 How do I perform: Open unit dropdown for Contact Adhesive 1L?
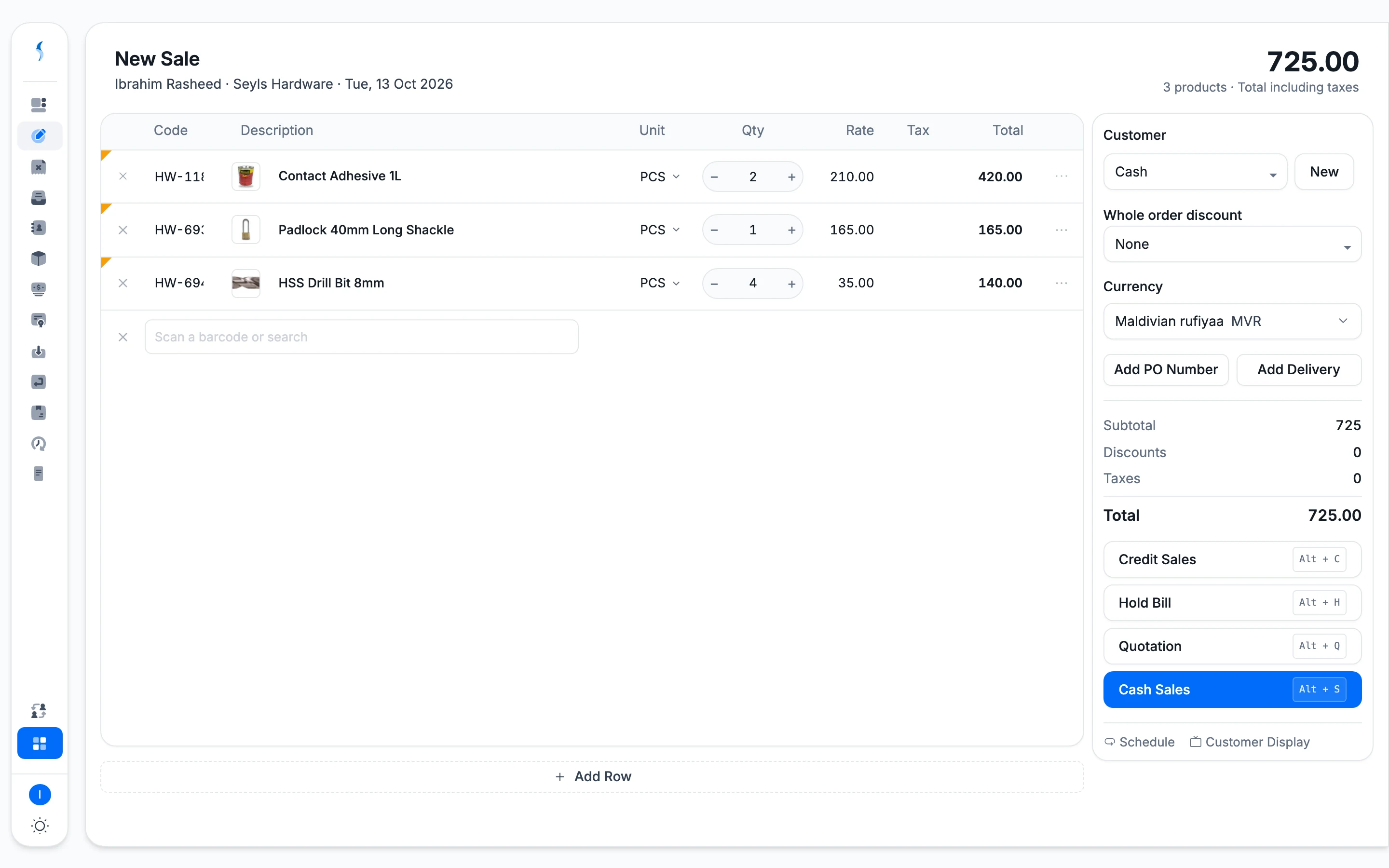660,176
